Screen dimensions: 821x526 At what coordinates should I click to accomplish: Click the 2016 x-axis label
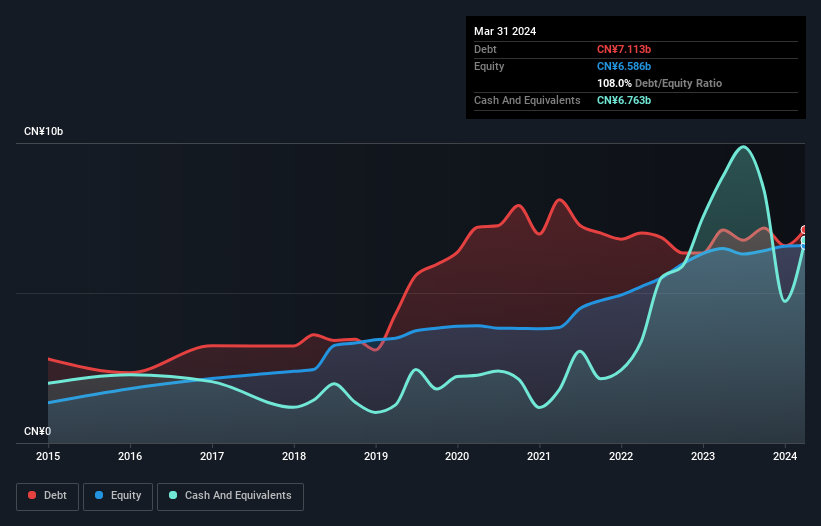pos(130,456)
